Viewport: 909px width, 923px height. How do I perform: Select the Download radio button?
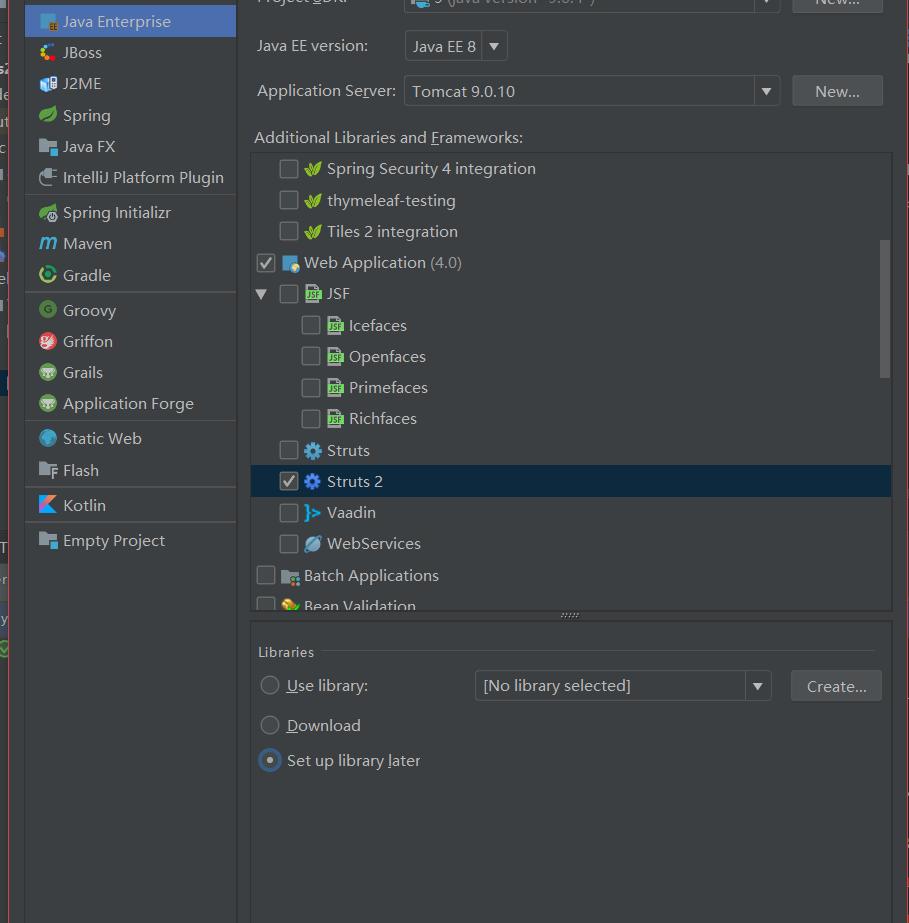click(270, 725)
